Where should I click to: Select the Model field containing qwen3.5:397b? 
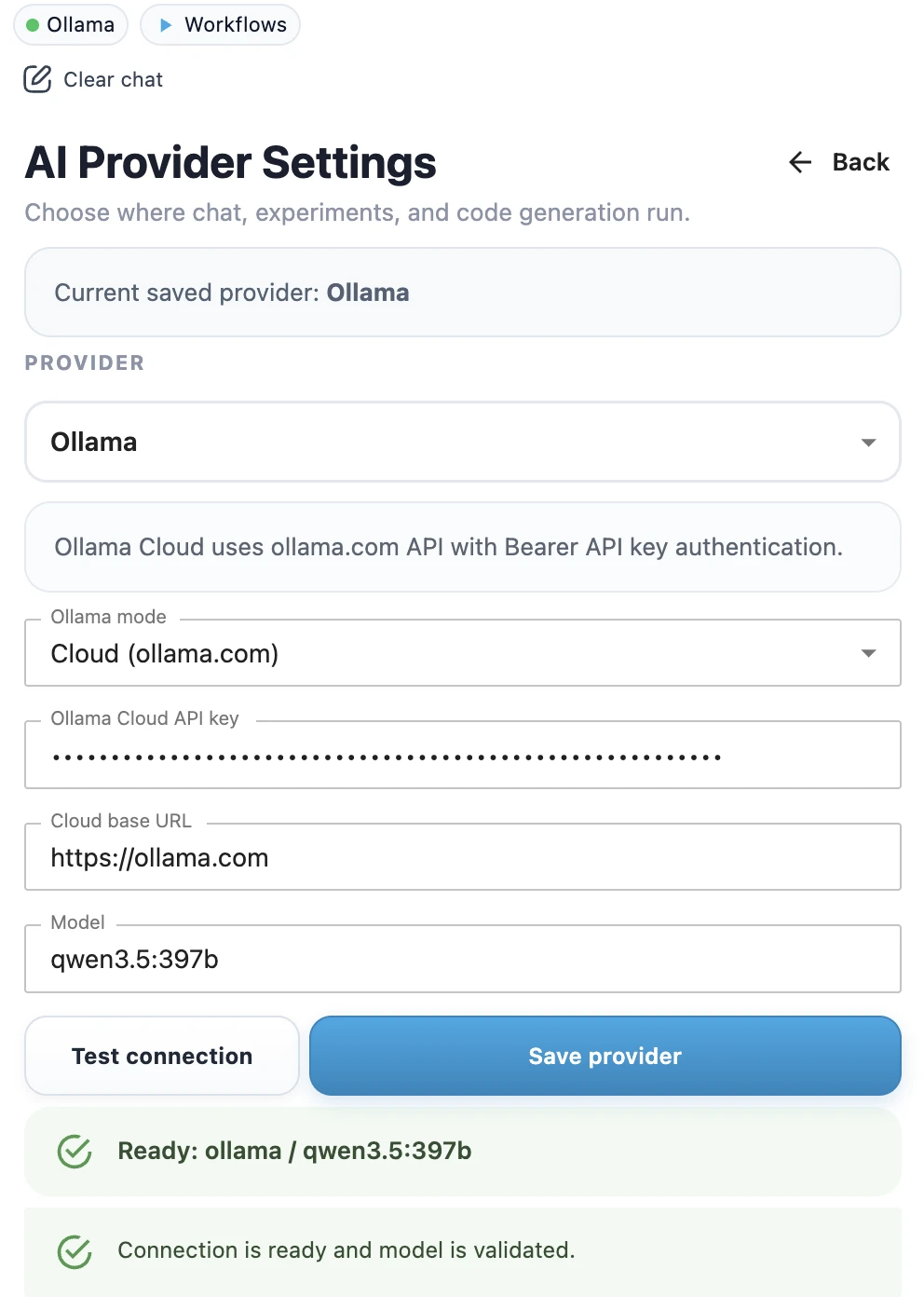tap(463, 959)
